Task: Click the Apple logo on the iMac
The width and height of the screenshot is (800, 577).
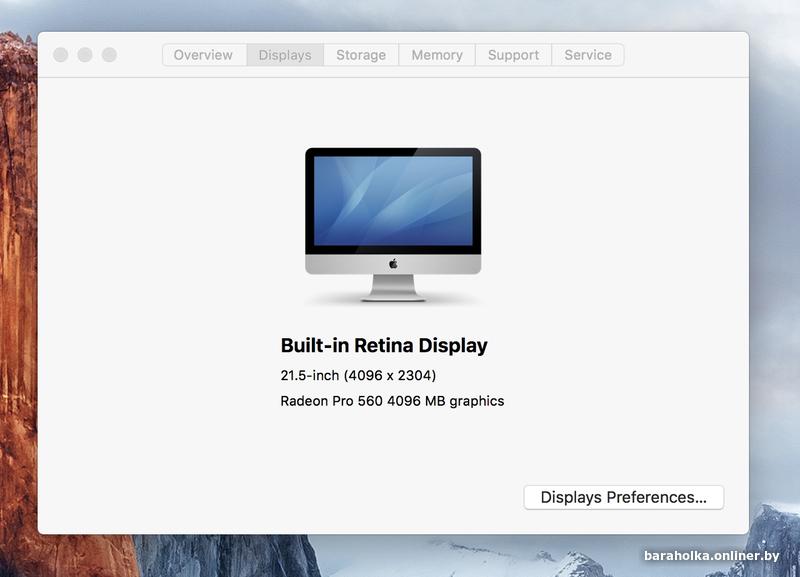Action: pos(393,264)
